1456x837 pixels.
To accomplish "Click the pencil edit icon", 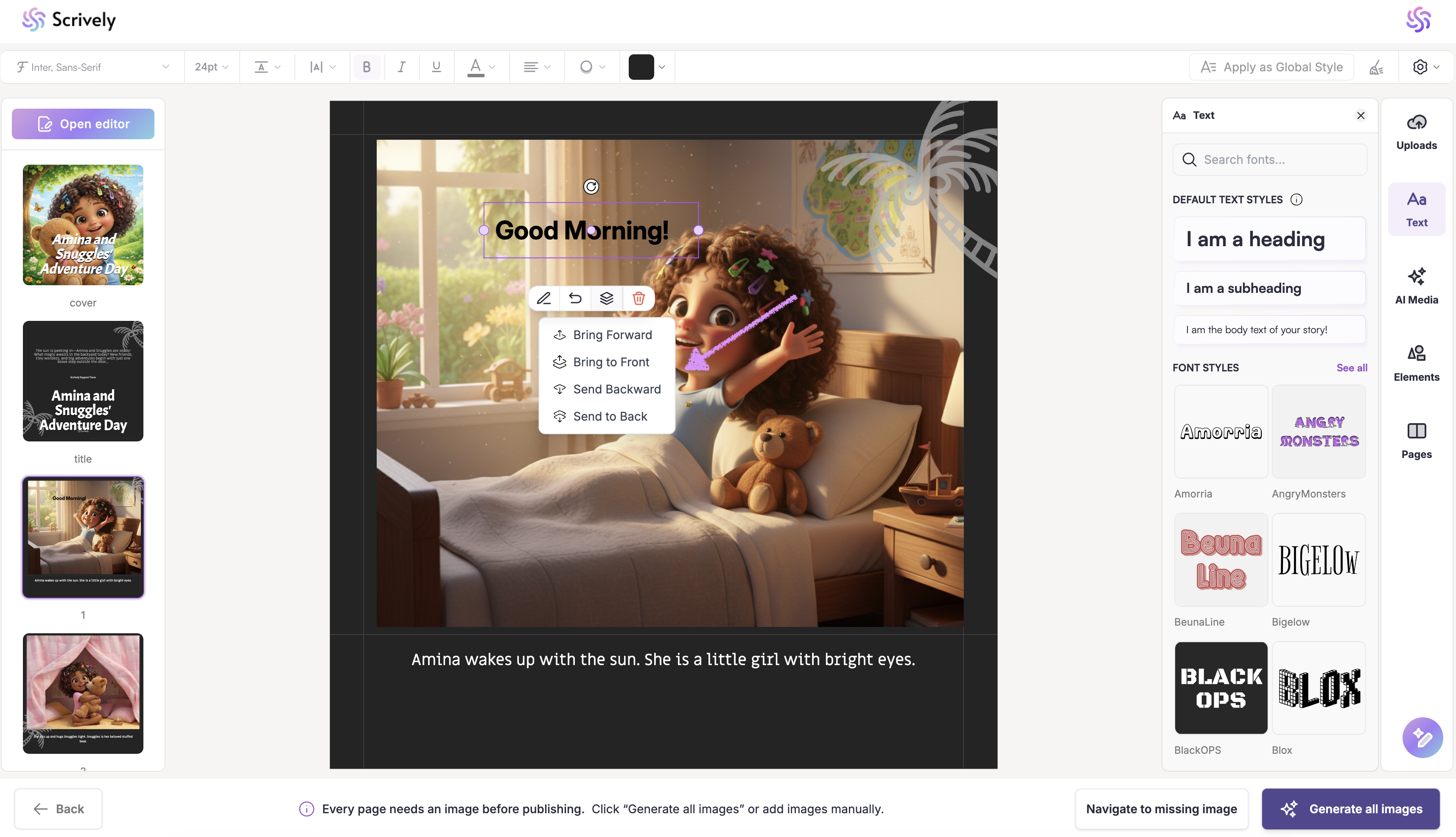I will [x=543, y=298].
